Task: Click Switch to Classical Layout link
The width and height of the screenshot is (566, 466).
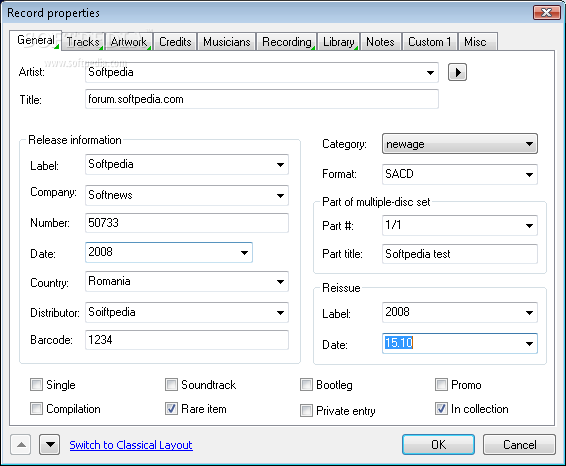Action: point(131,445)
